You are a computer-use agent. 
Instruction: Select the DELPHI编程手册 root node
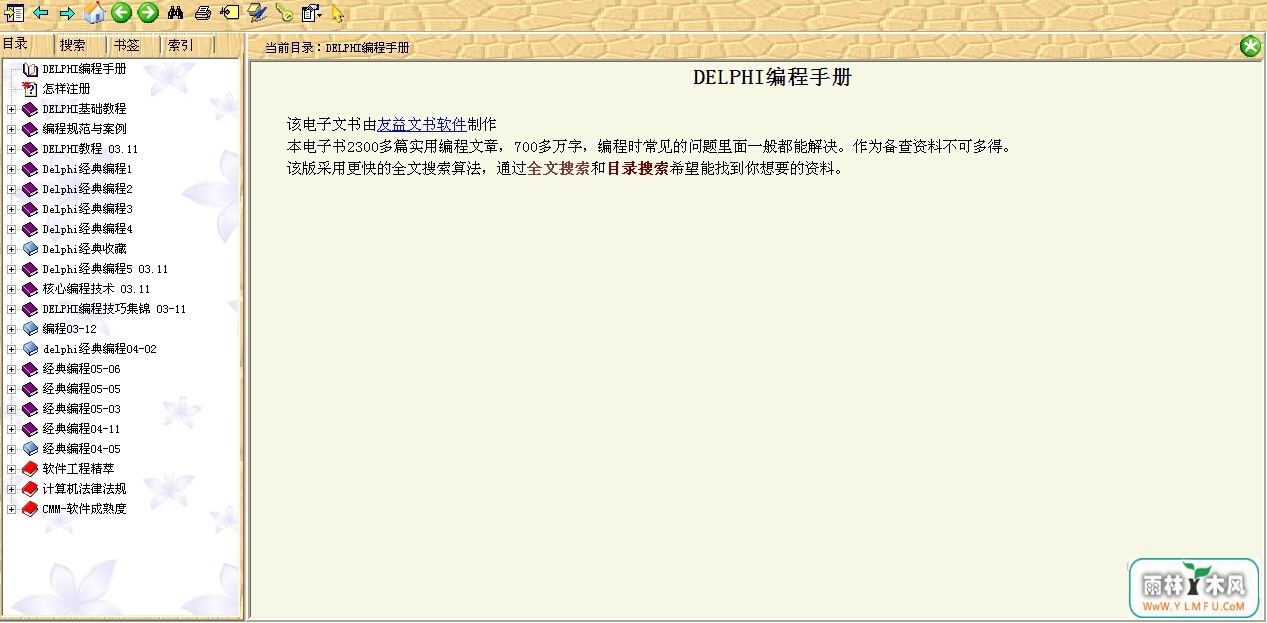point(84,69)
